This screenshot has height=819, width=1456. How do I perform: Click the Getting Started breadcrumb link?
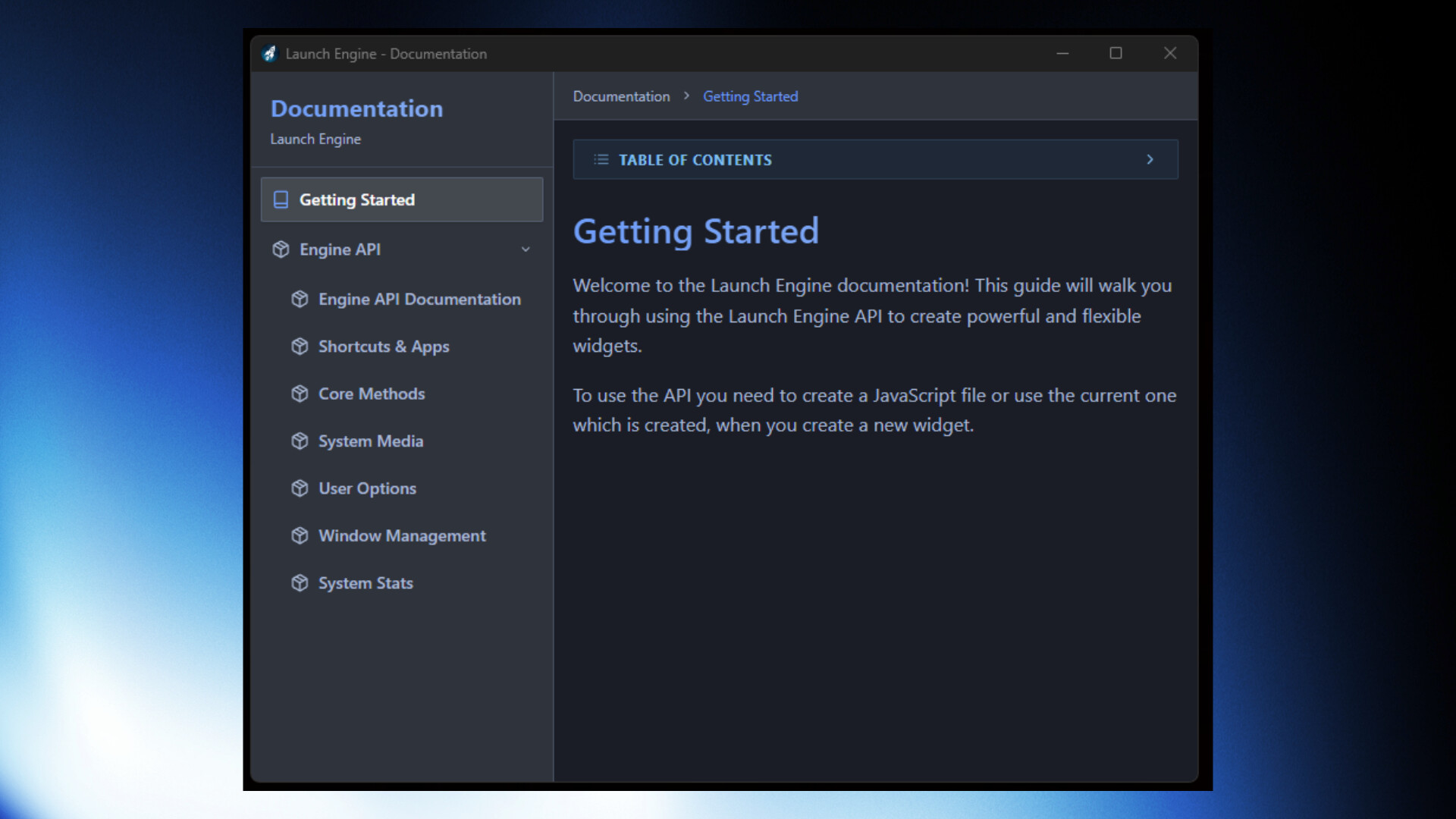[x=750, y=96]
